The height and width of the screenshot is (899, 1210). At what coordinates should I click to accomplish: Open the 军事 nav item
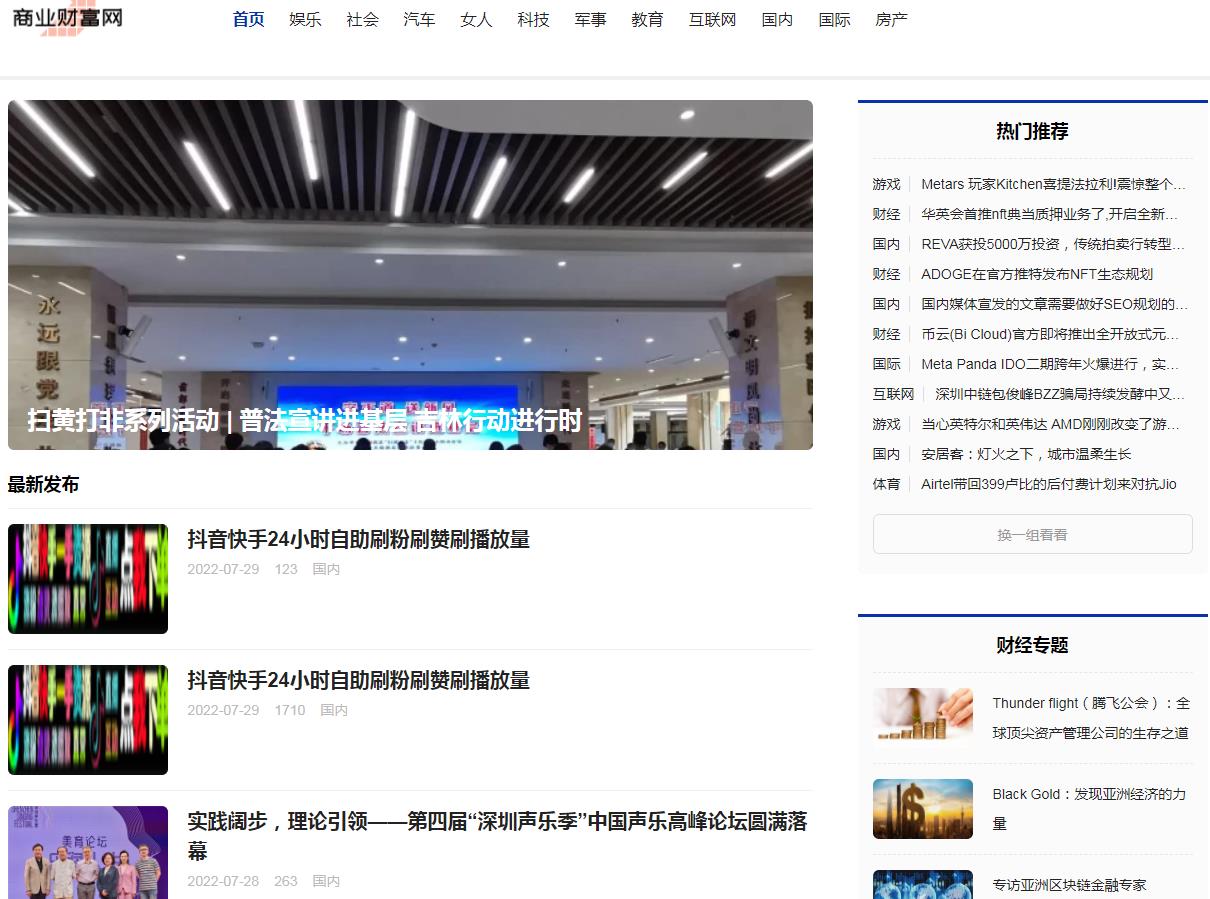[591, 20]
